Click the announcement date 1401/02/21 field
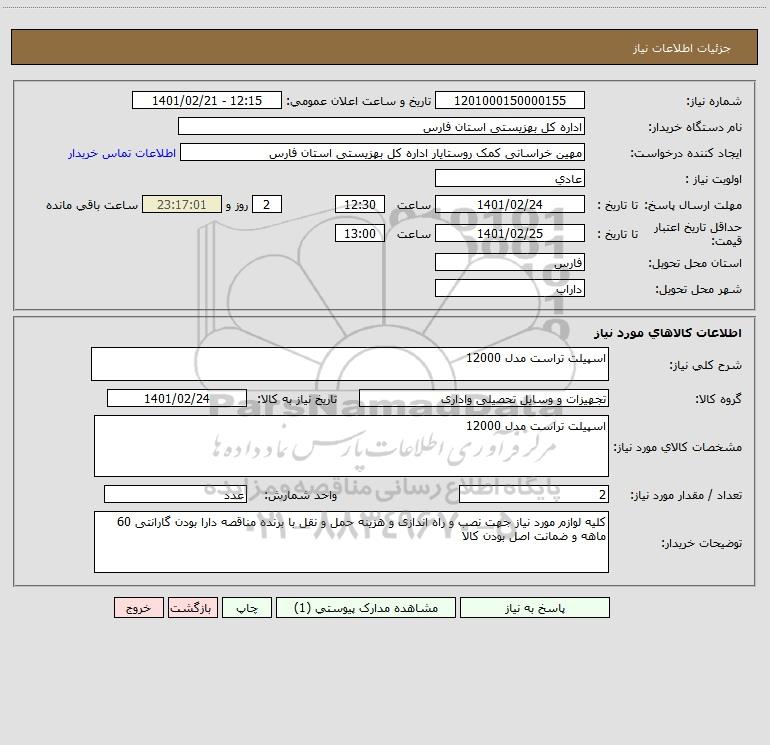 click(x=207, y=100)
